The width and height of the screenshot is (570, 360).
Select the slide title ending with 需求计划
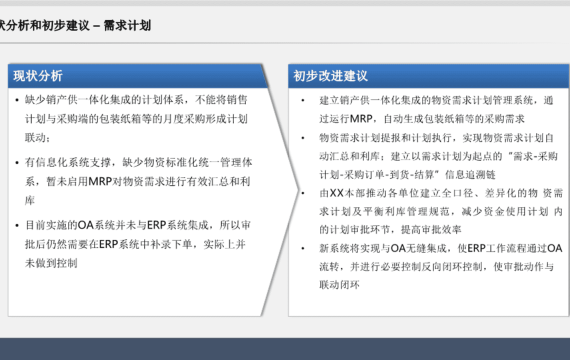(x=75, y=25)
